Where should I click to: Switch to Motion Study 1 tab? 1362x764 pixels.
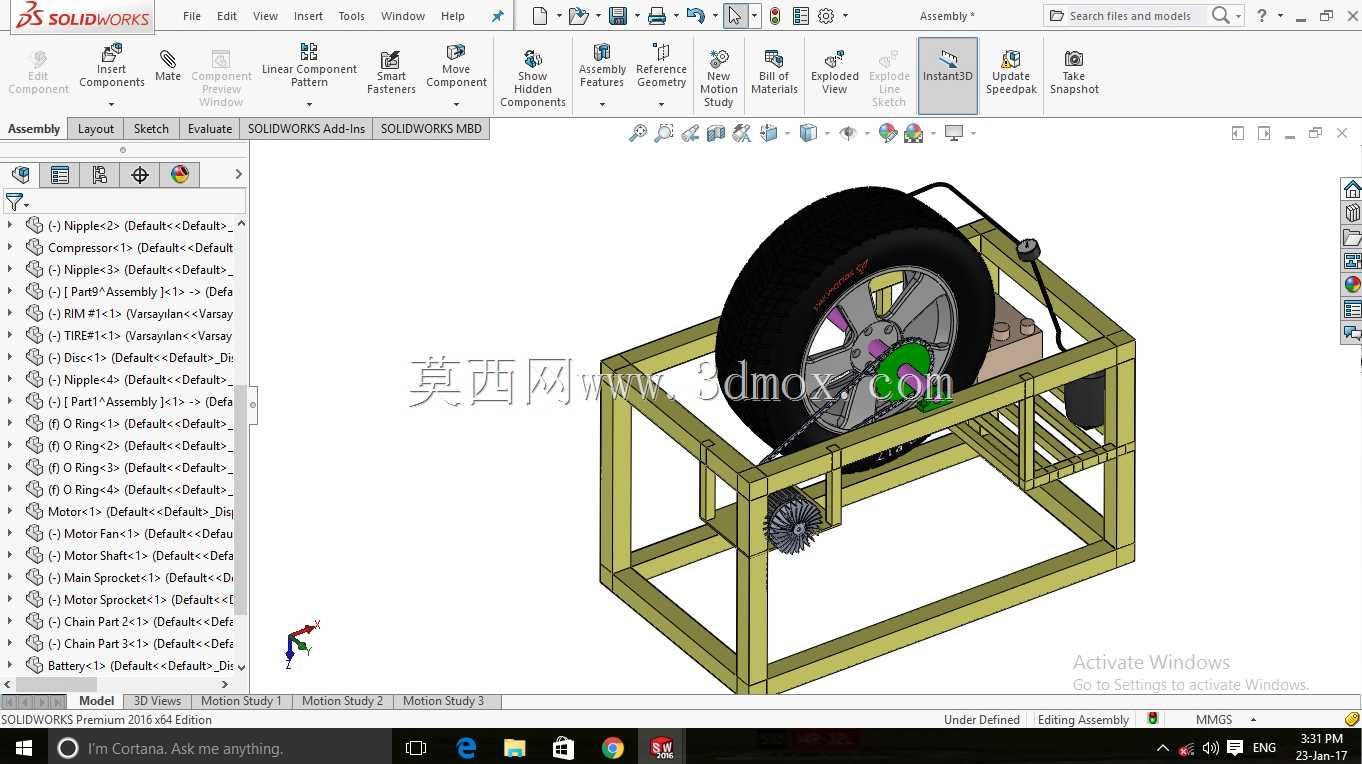click(x=241, y=701)
